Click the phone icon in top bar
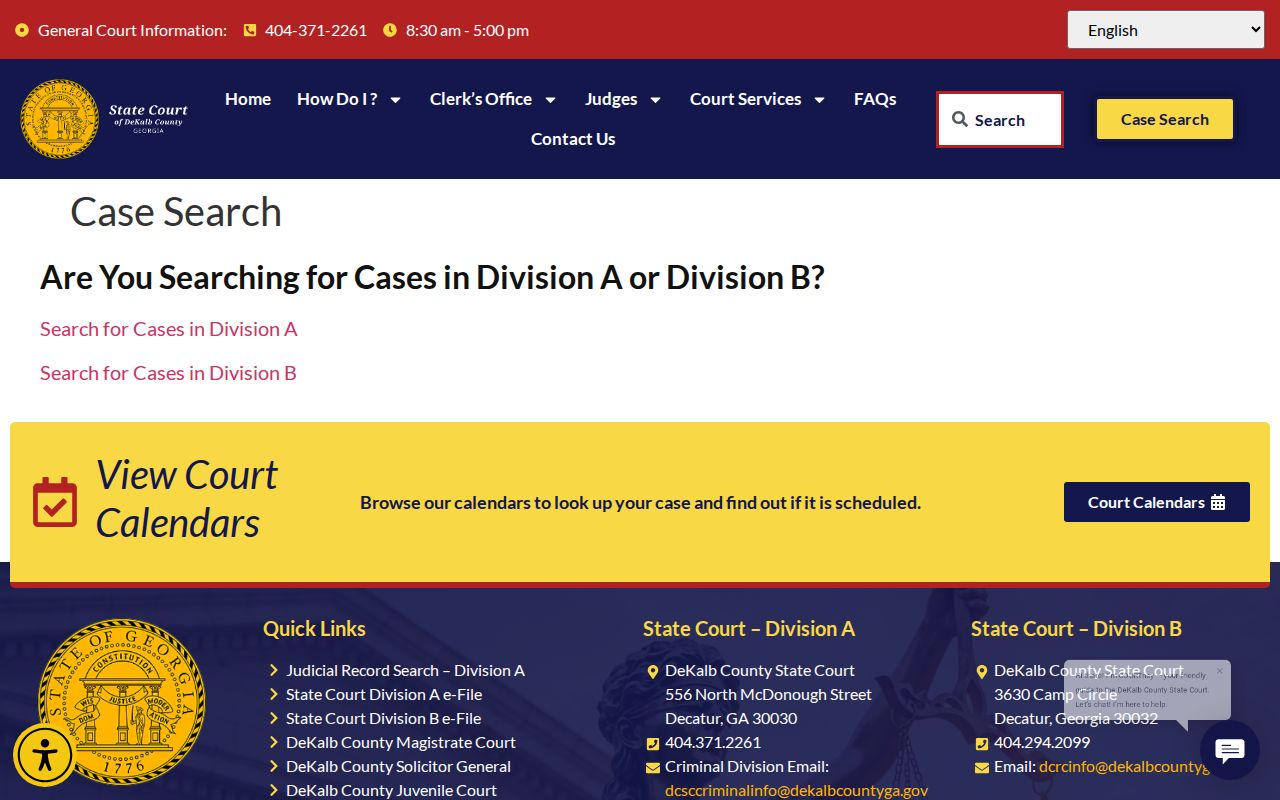The height and width of the screenshot is (800, 1280). (x=250, y=30)
